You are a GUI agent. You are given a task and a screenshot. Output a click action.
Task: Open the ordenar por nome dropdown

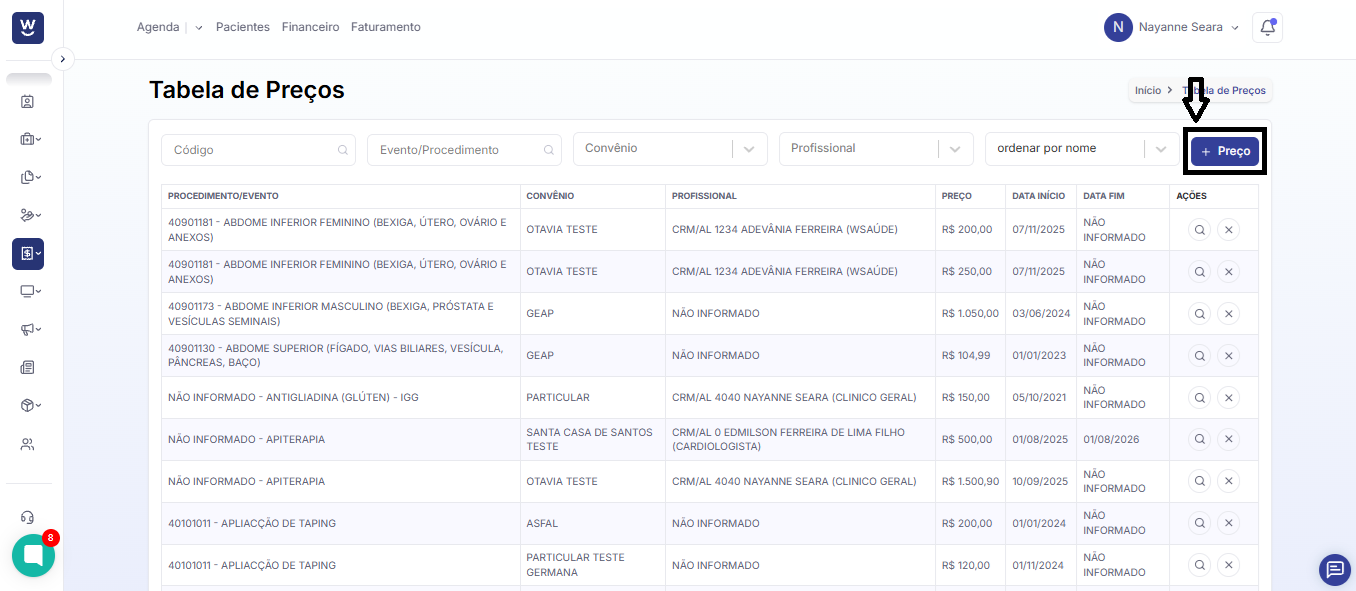click(1082, 149)
